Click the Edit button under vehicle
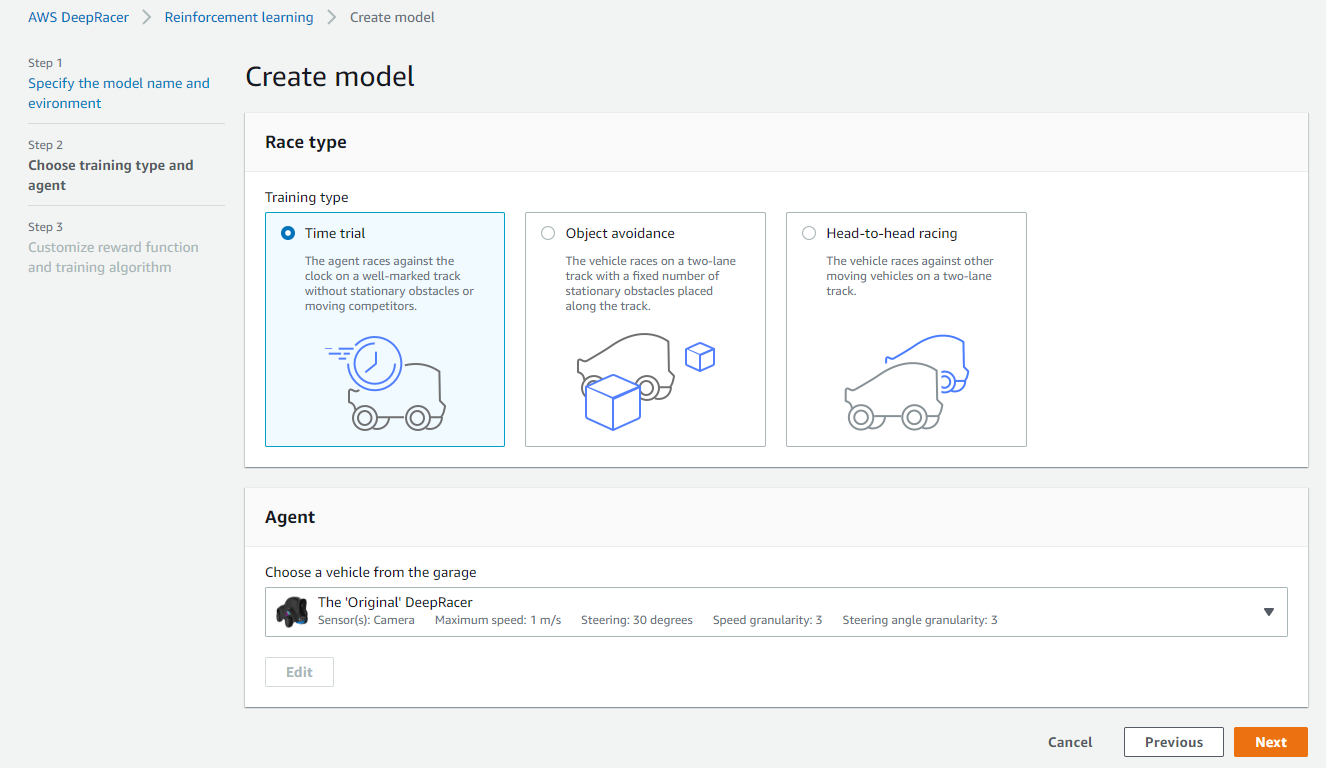Screen dimensions: 1326x768 [x=299, y=672]
